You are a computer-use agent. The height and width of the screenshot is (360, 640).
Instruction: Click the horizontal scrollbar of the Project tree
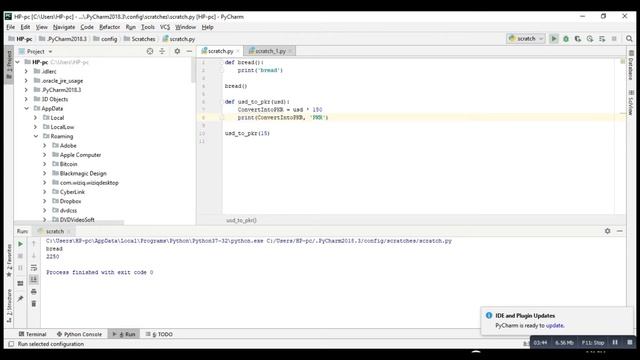click(69, 223)
